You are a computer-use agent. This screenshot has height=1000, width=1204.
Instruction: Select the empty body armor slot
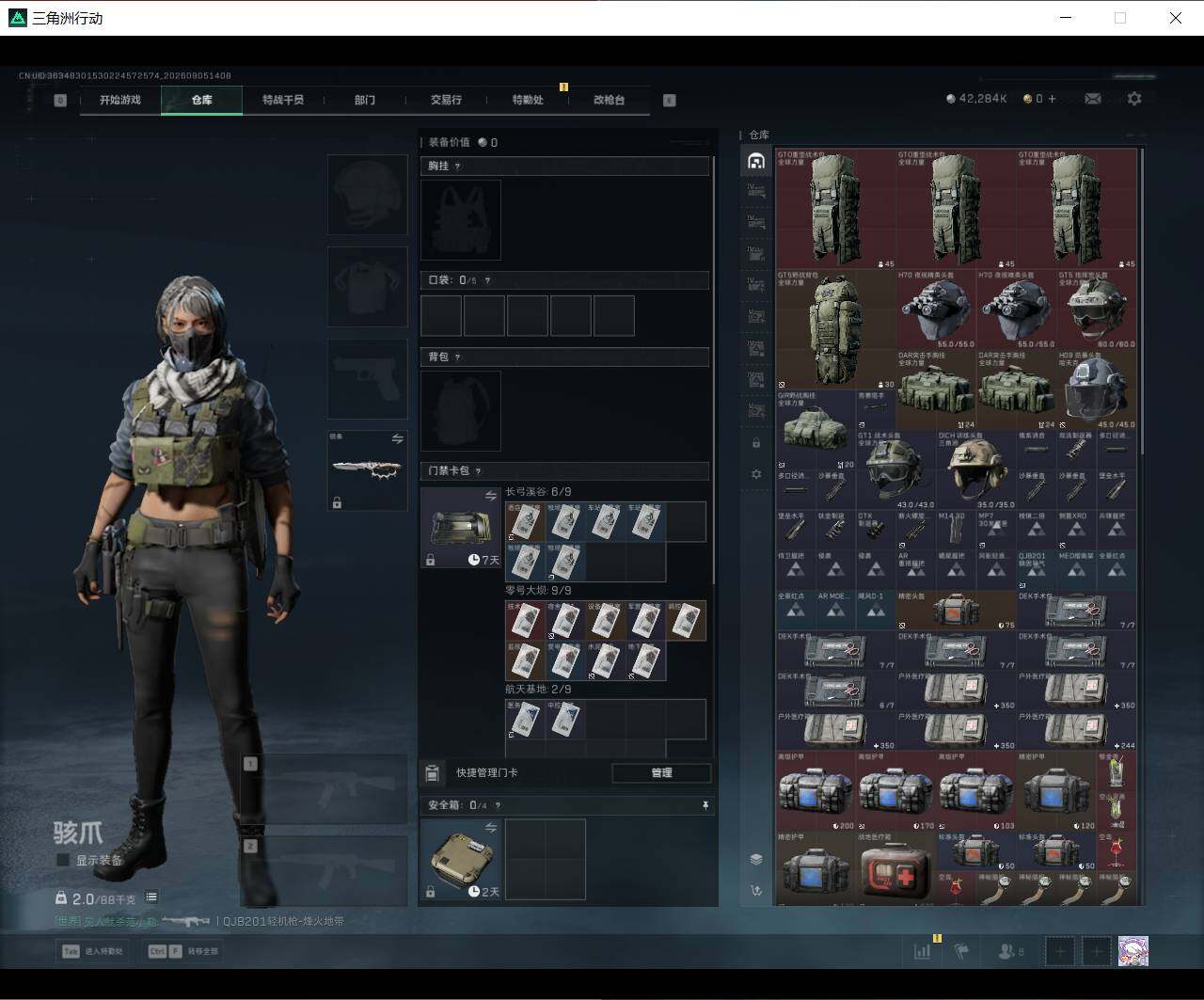[367, 287]
